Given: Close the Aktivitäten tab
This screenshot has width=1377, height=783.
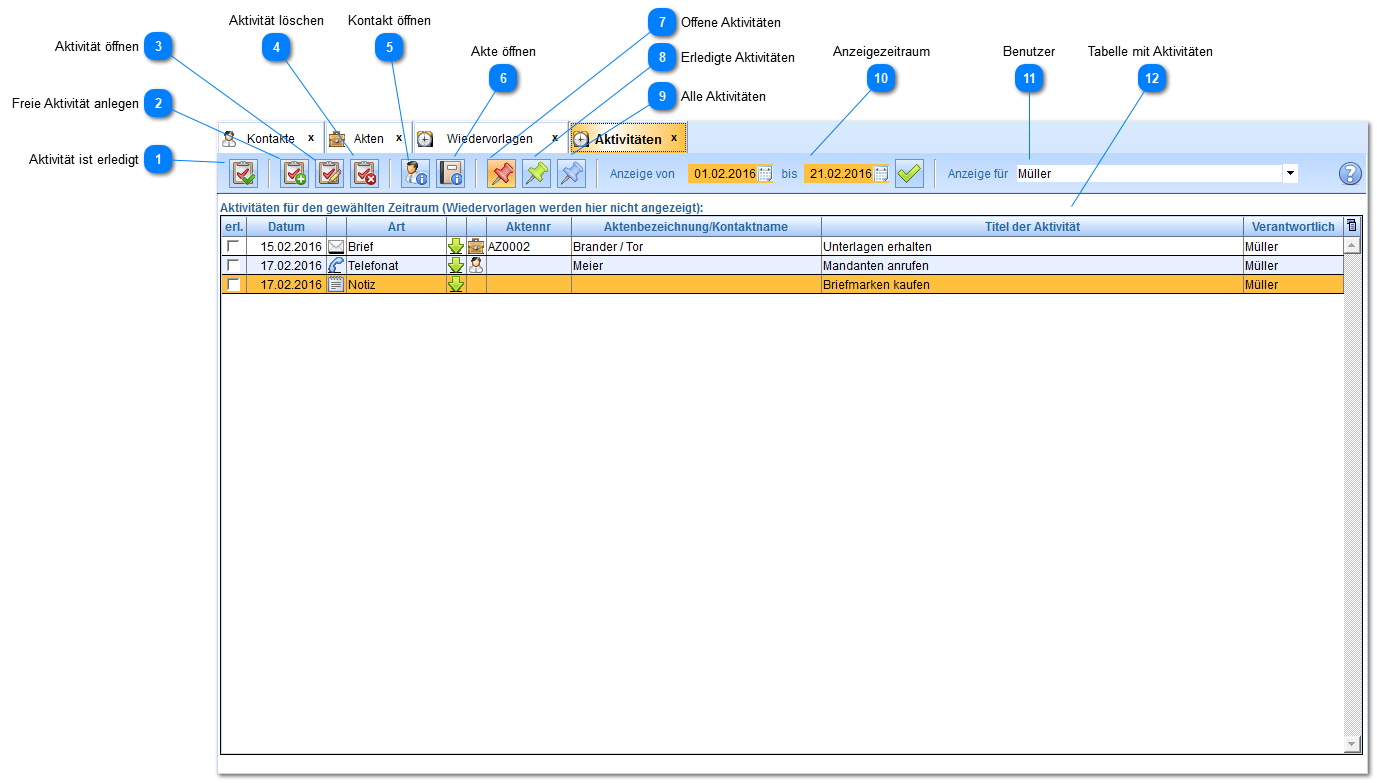Looking at the screenshot, I should click(674, 138).
